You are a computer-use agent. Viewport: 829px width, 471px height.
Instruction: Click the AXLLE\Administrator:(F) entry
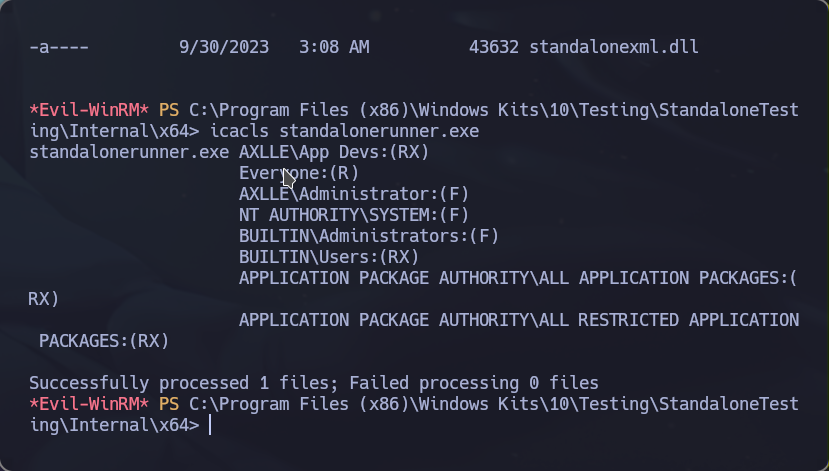coord(354,194)
